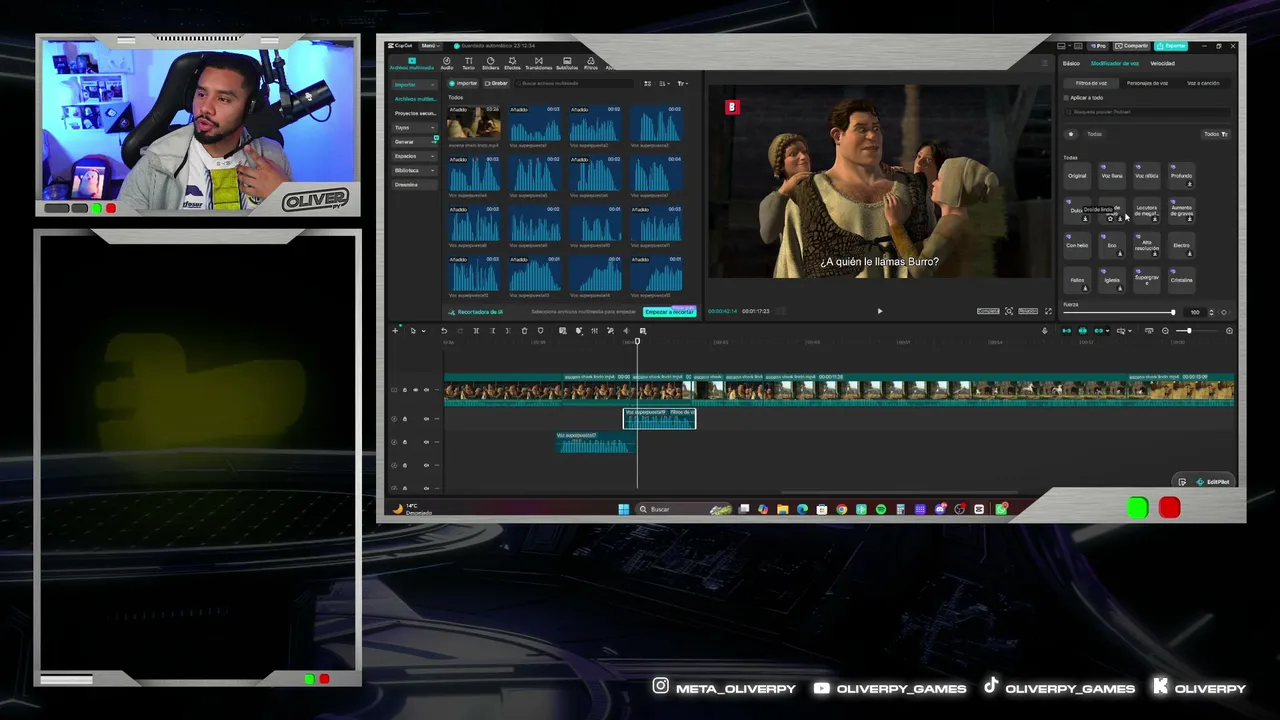Add a keyframe for Fuerza
The image size is (1280, 720).
pyautogui.click(x=1224, y=312)
